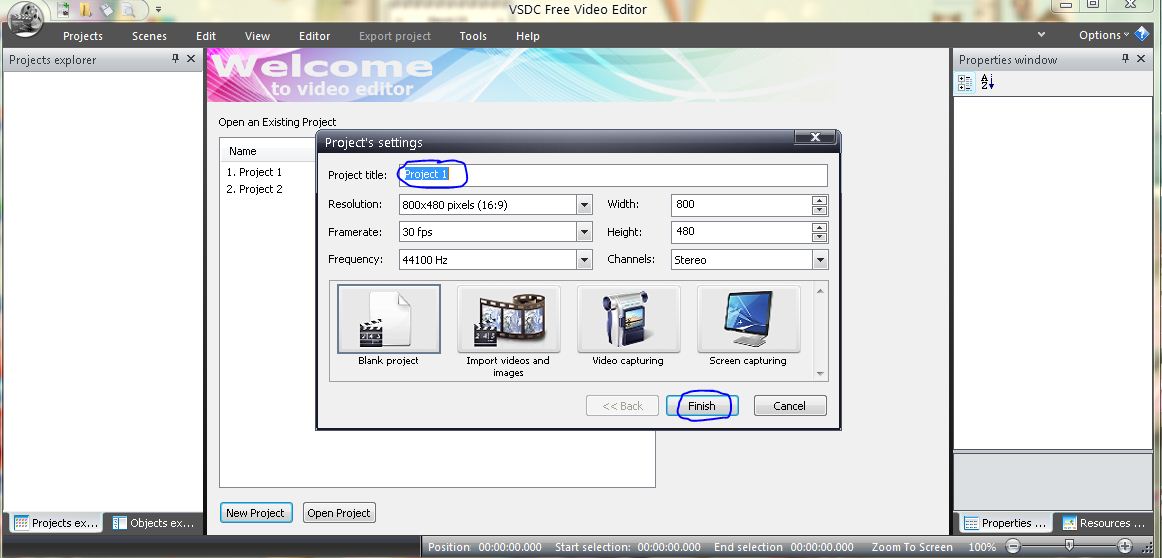
Task: Click the new project quick-access icon
Action: (x=64, y=10)
